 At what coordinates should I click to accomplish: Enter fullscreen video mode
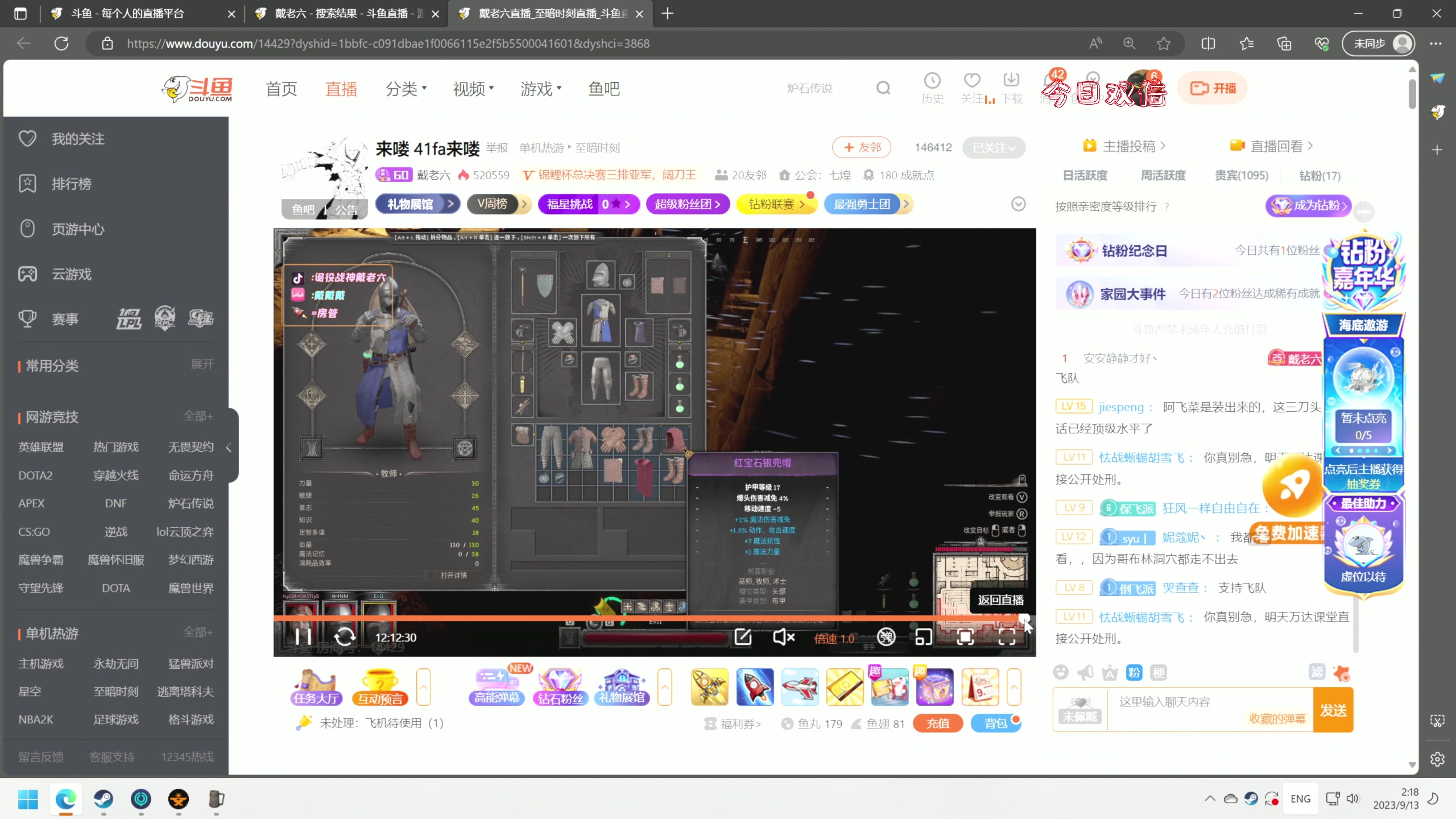[x=1007, y=637]
